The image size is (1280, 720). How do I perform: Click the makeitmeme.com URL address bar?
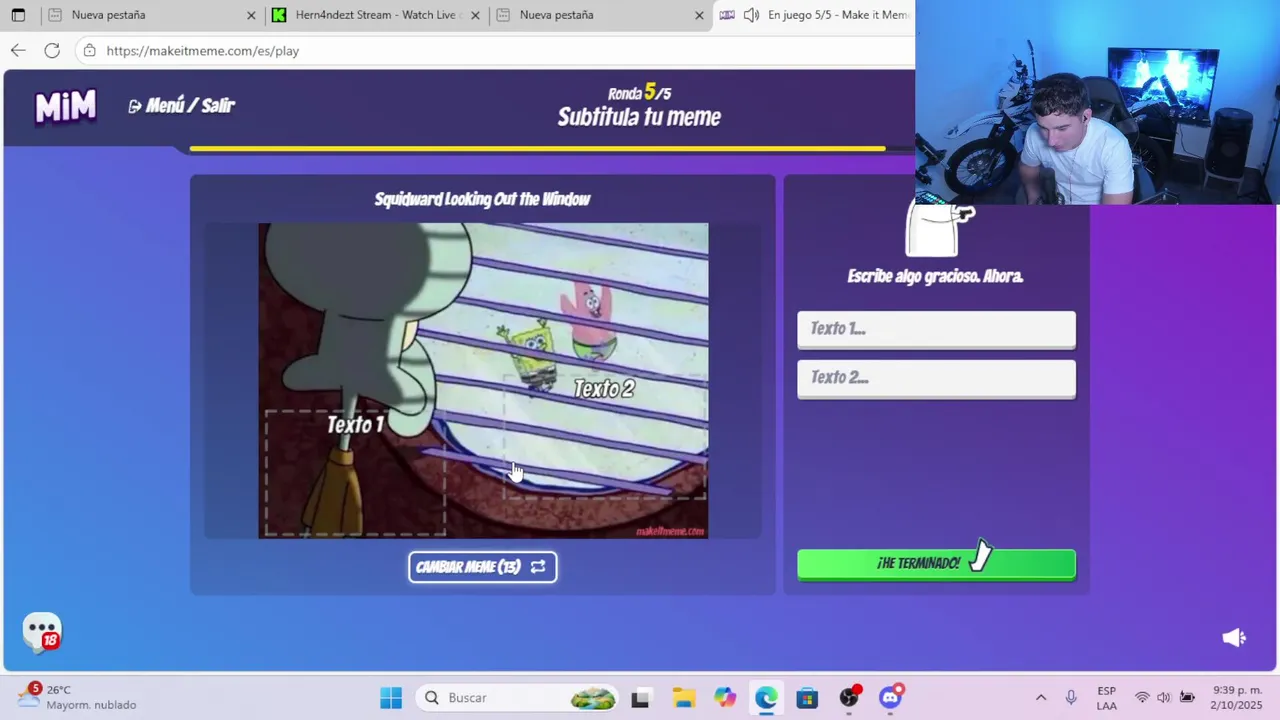coord(203,51)
